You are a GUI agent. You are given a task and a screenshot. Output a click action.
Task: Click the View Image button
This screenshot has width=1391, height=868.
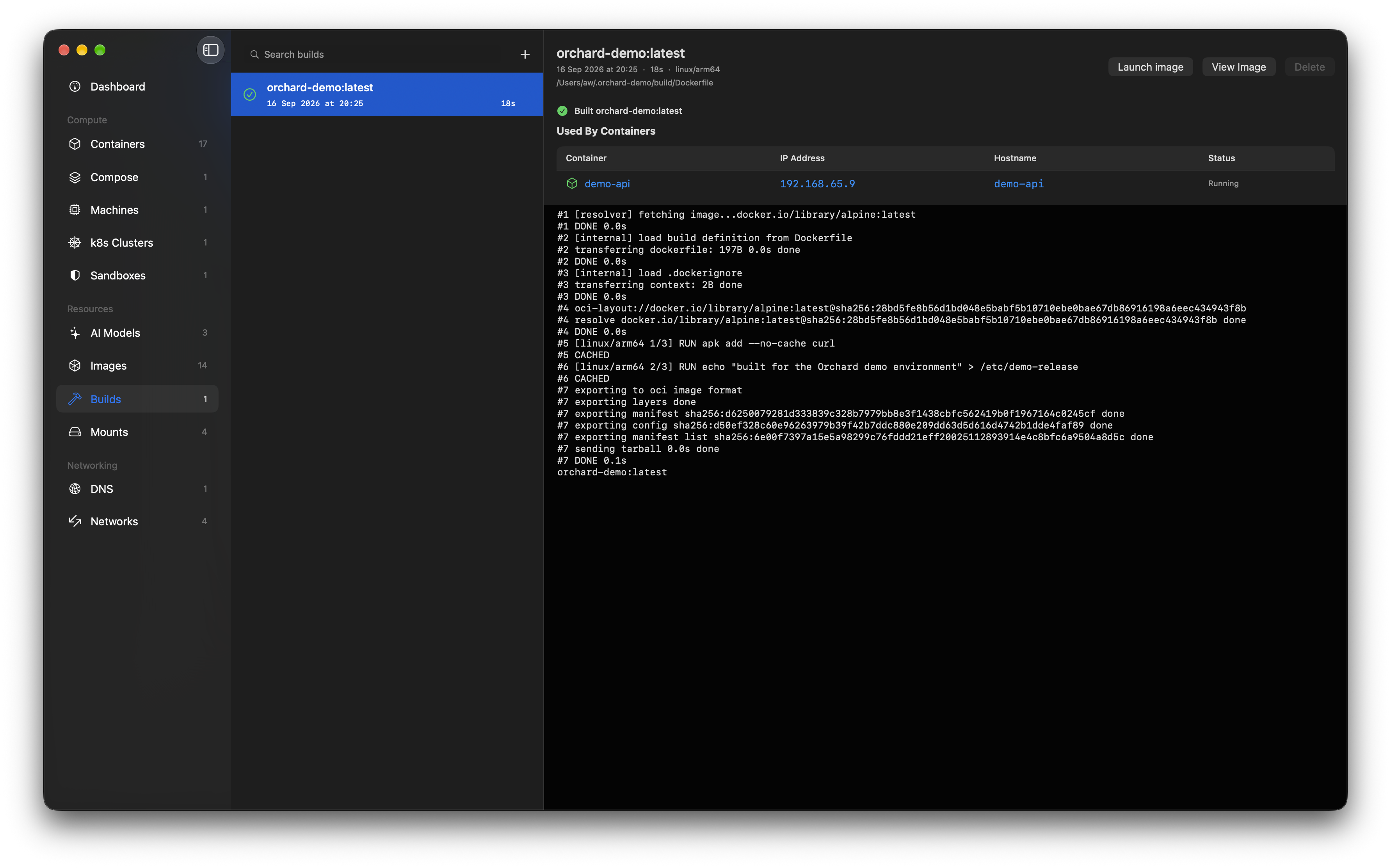pyautogui.click(x=1238, y=67)
